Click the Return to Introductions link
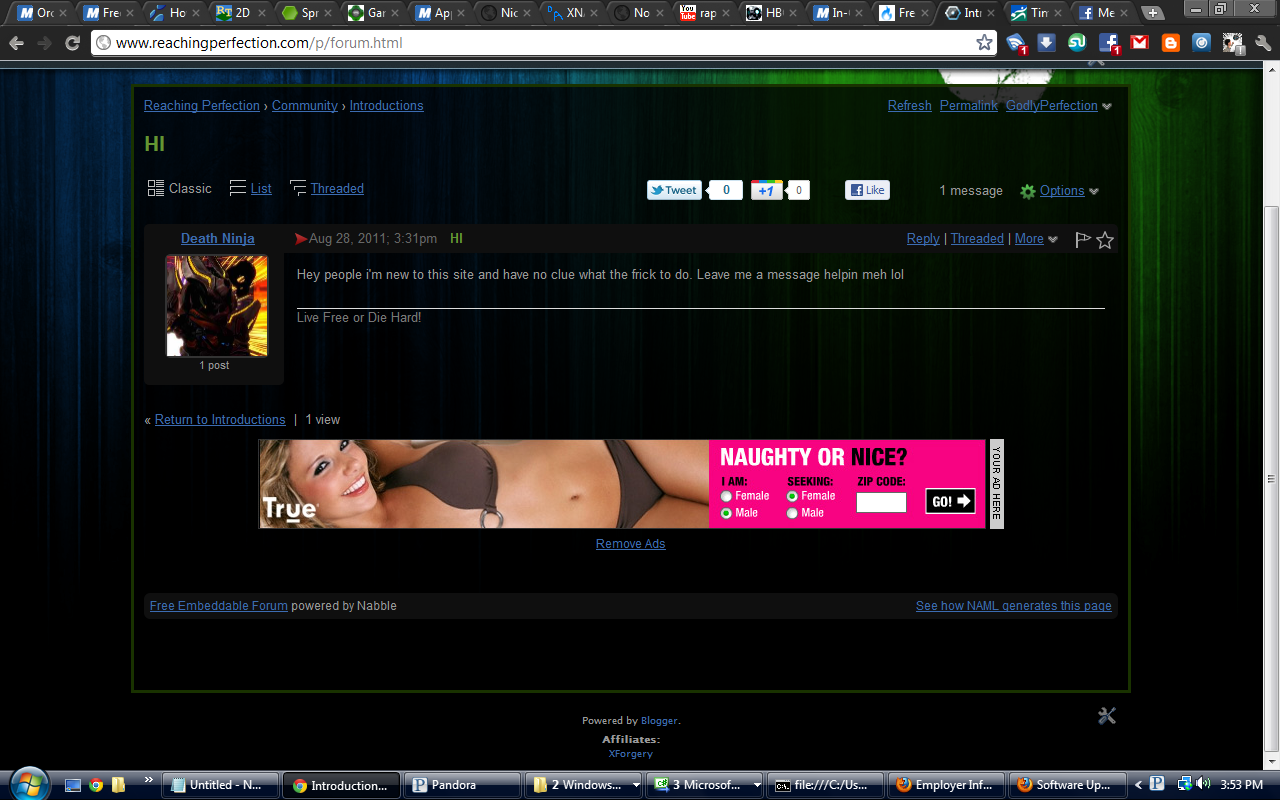 tap(220, 420)
